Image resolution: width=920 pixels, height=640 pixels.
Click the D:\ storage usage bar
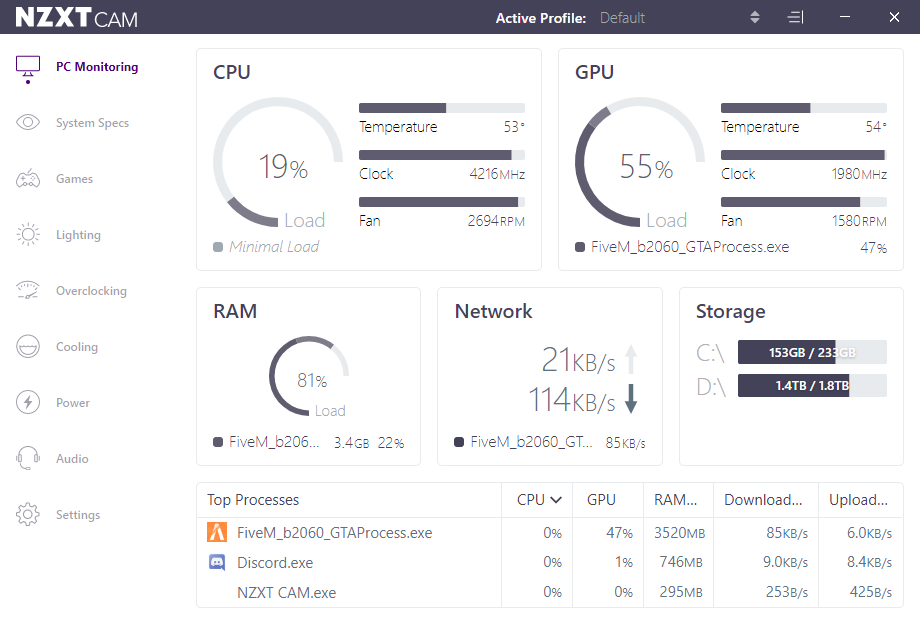(811, 386)
